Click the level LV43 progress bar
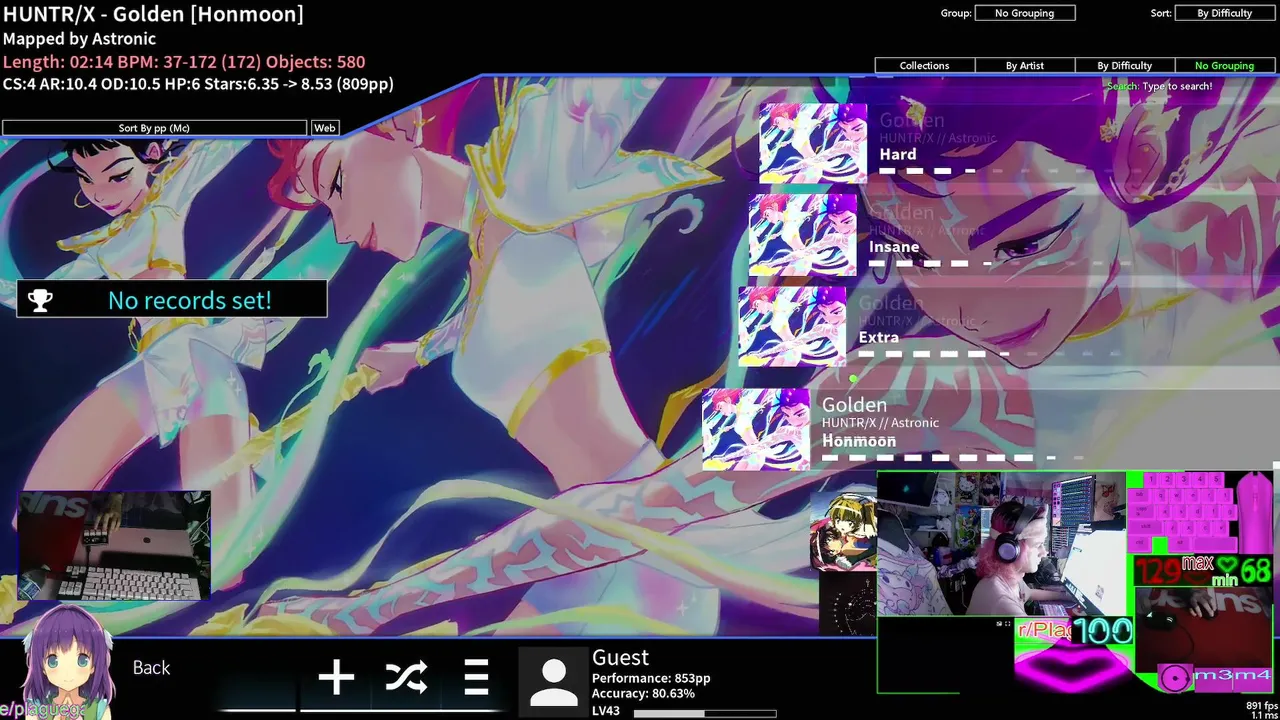 click(x=705, y=714)
